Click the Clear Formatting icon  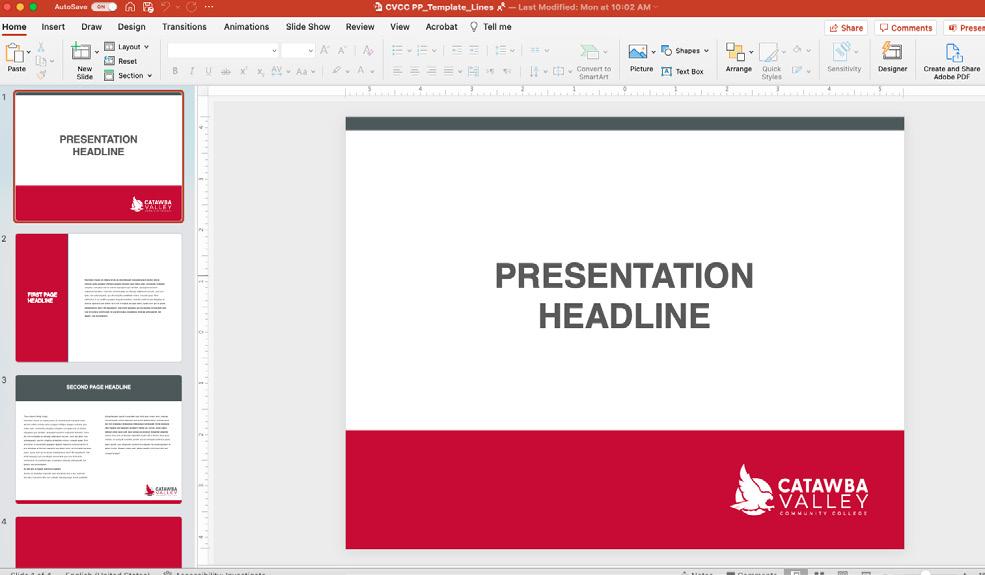click(x=368, y=50)
